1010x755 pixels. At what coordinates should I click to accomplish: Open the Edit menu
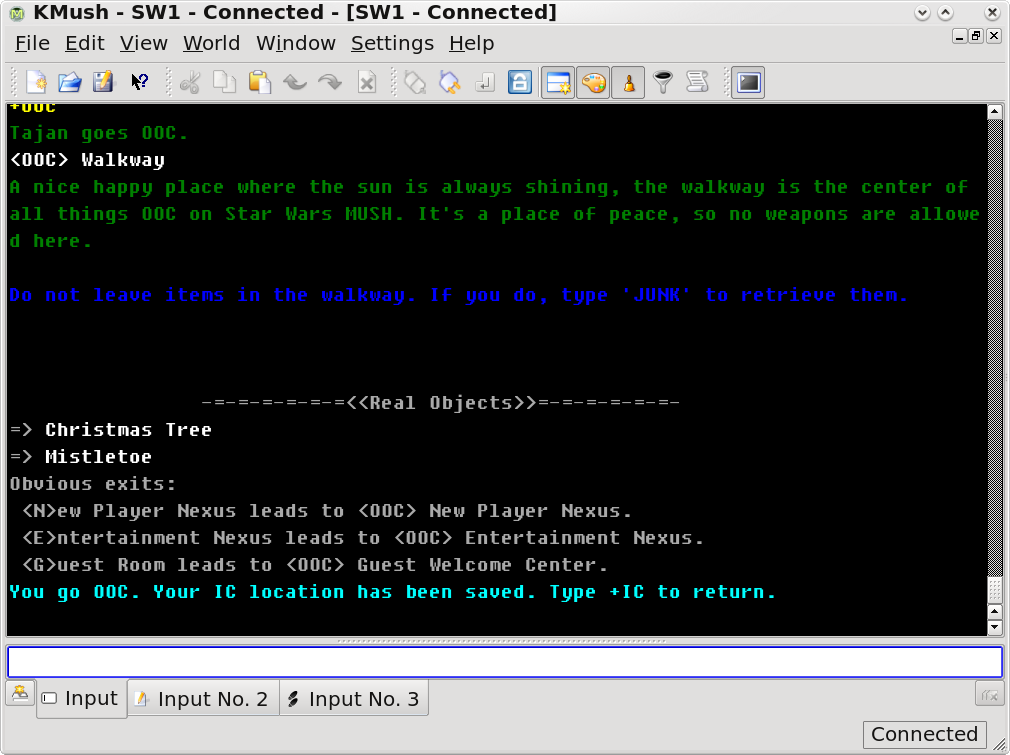coord(84,43)
